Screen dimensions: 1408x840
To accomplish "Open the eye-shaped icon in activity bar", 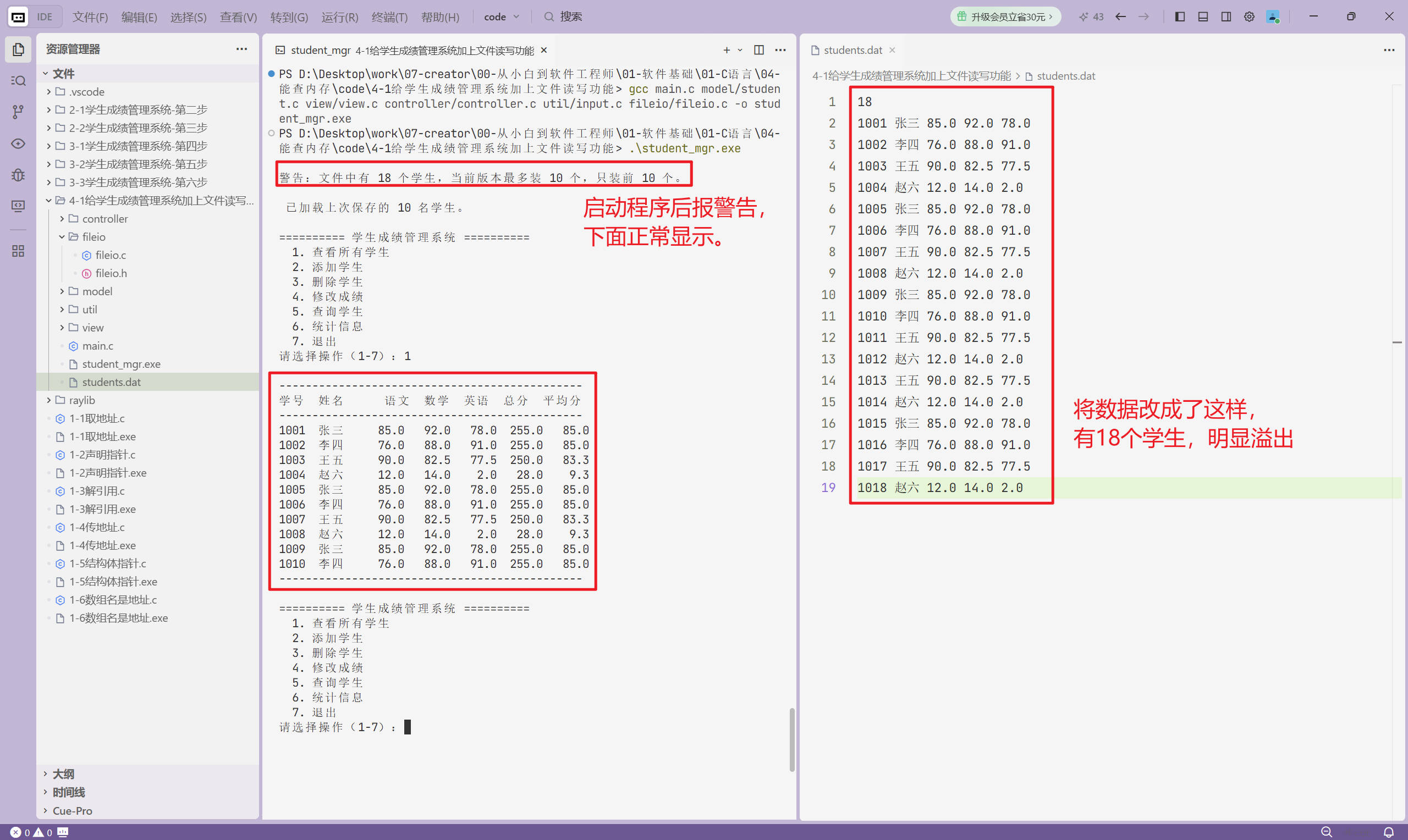I will 18,144.
